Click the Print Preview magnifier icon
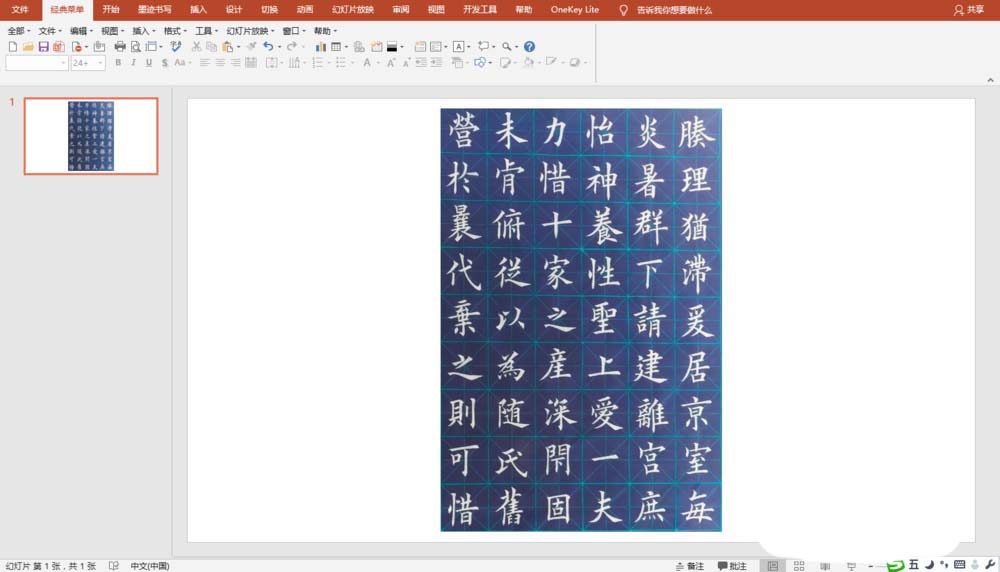 coord(135,47)
